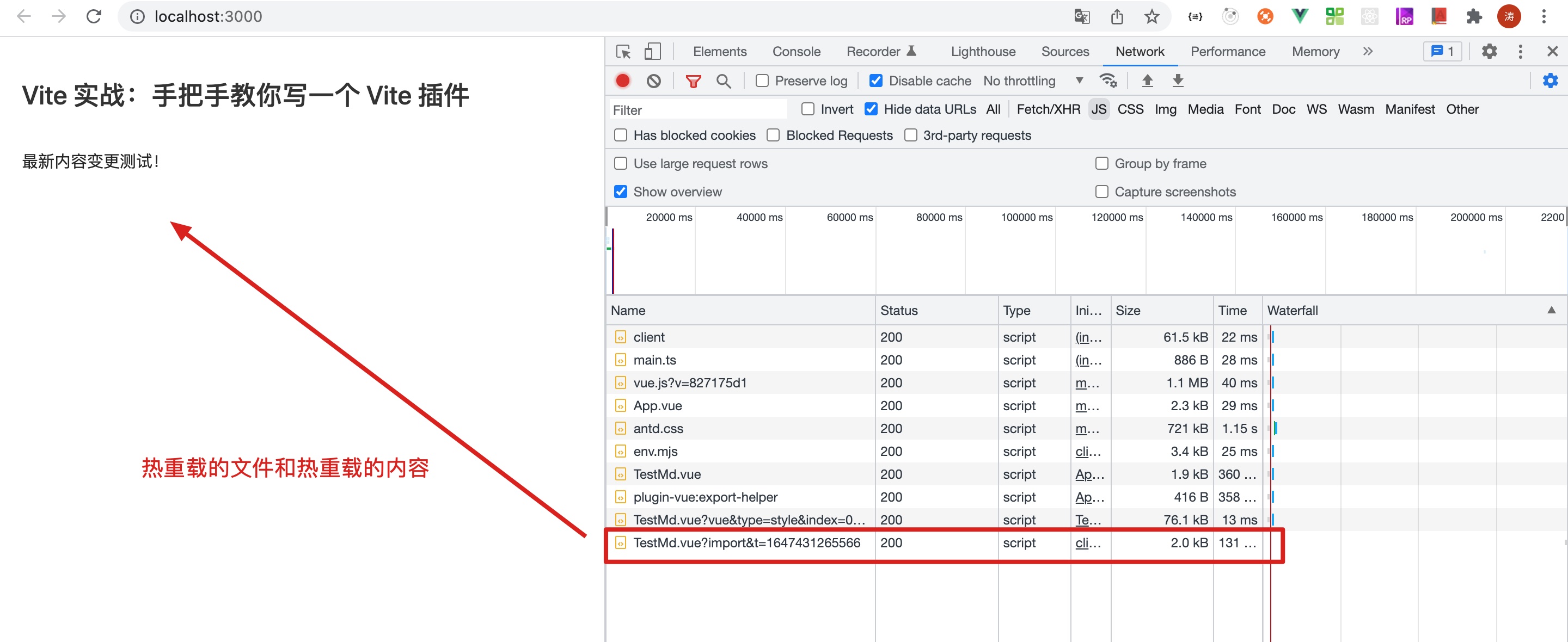Toggle the device toolbar icon

pyautogui.click(x=652, y=52)
